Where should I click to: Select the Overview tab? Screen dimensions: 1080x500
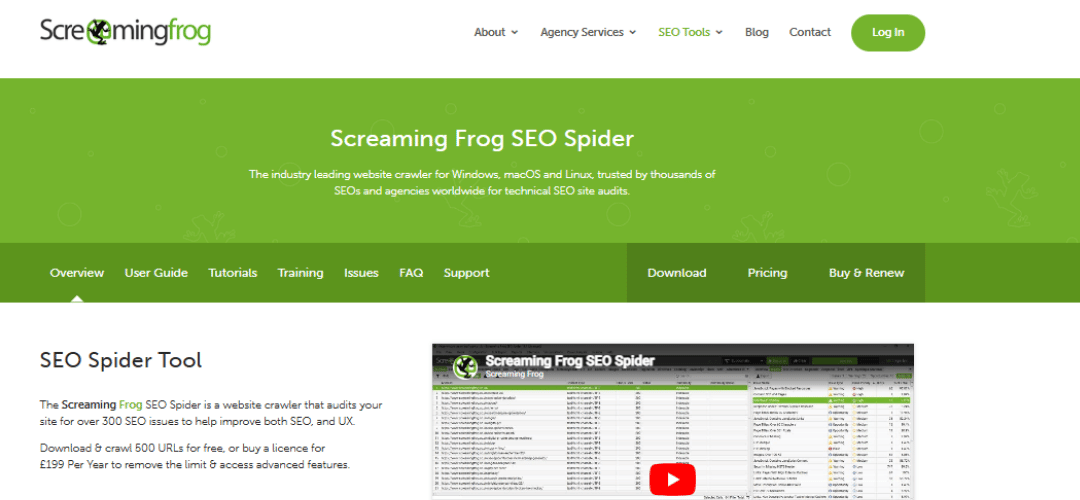click(x=77, y=273)
